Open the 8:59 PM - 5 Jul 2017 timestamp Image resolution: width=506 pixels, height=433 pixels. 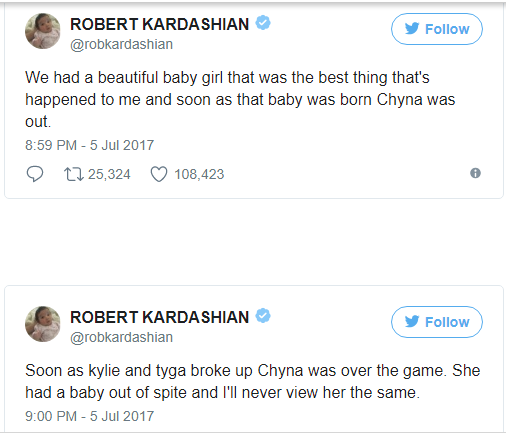[x=89, y=145]
